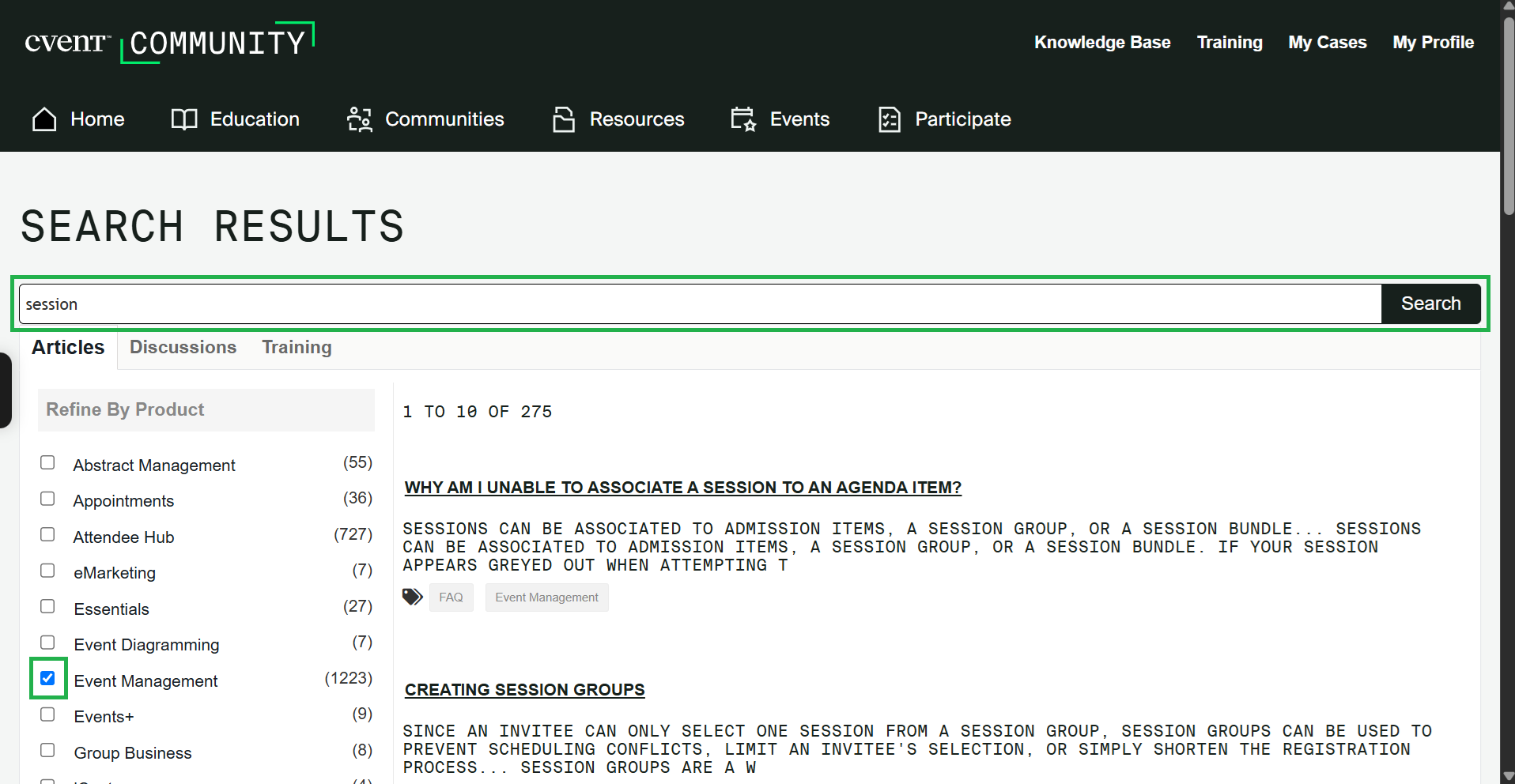Check the Group Business checkbox

tap(47, 750)
